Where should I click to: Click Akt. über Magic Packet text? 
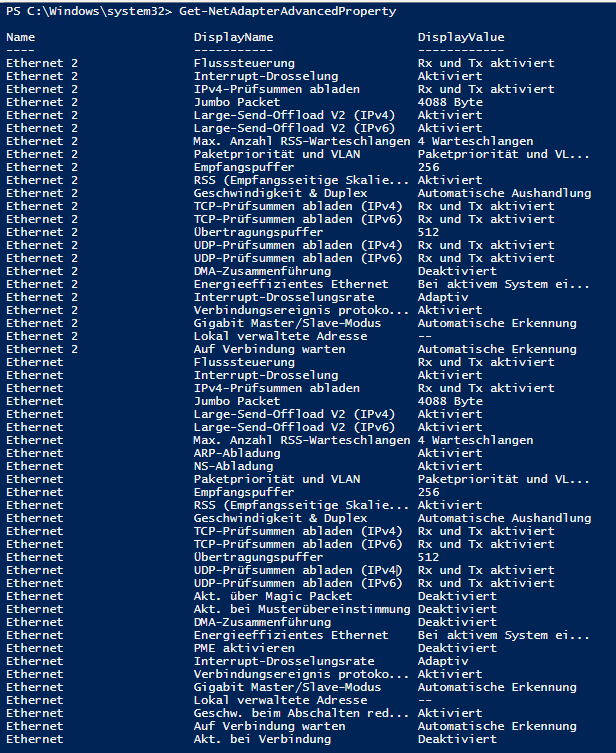coord(273,596)
